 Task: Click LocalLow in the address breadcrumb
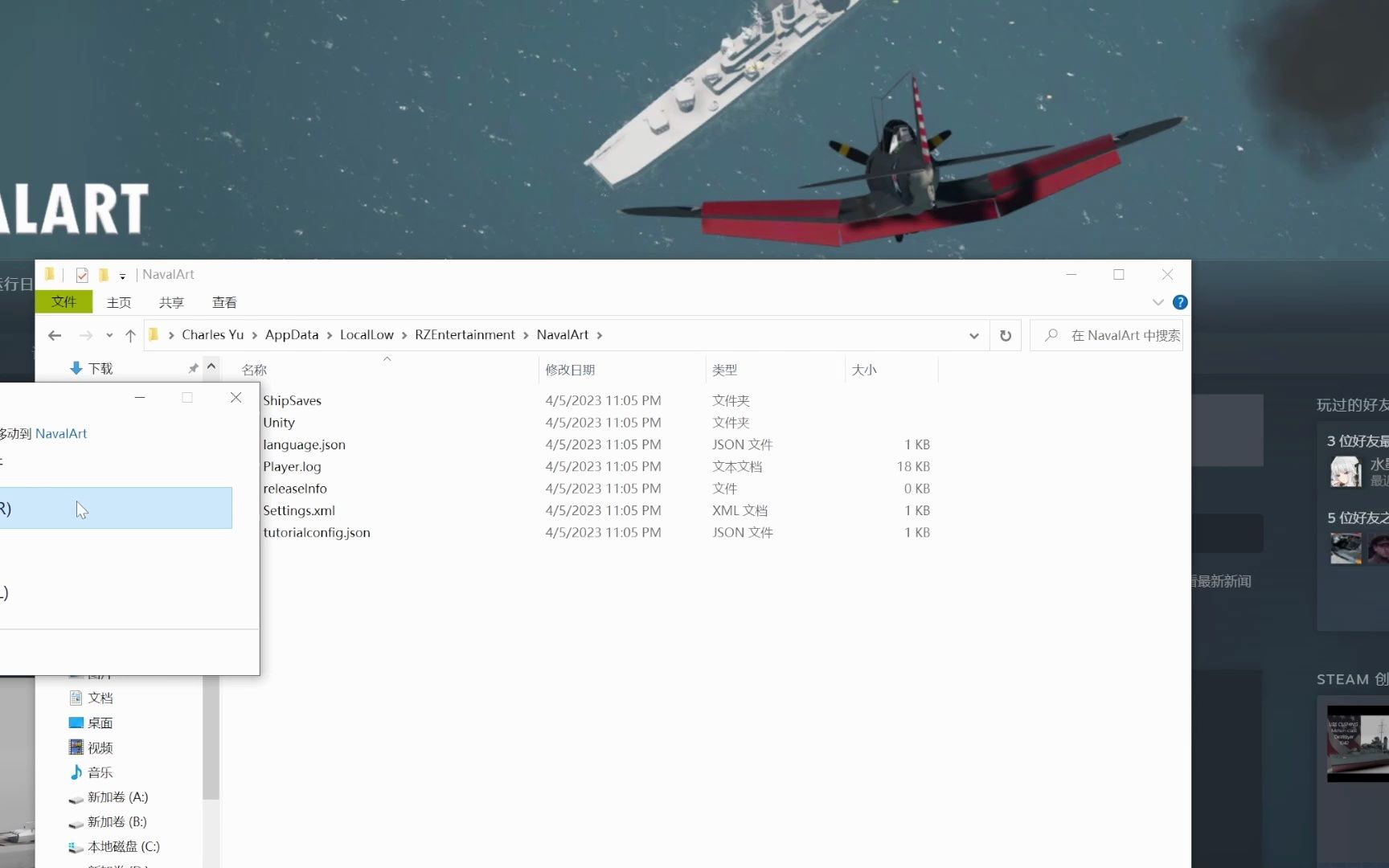coord(367,334)
